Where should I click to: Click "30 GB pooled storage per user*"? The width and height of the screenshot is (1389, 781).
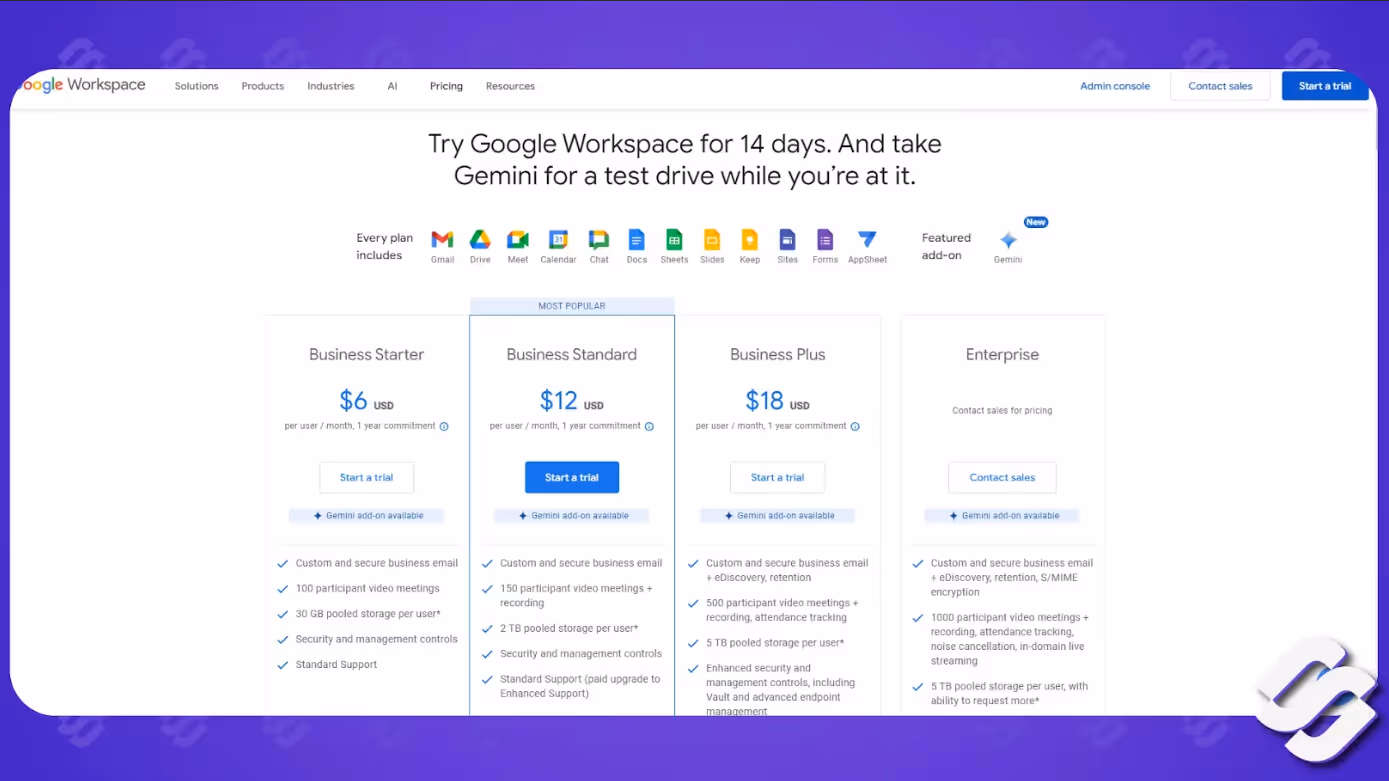tap(368, 614)
